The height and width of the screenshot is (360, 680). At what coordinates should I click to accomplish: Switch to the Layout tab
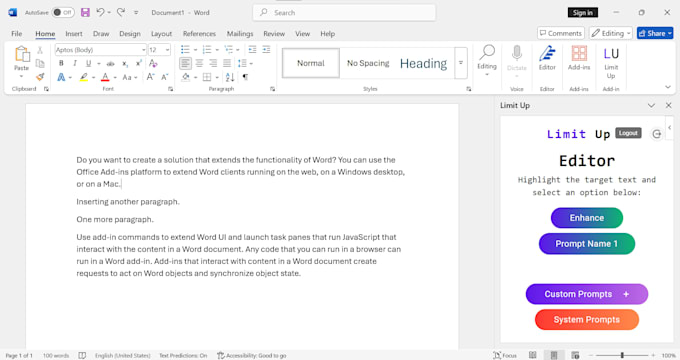click(x=161, y=33)
